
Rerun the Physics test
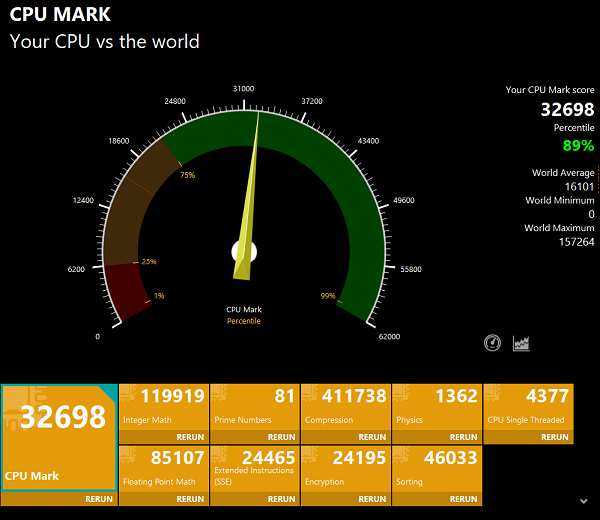[463, 437]
